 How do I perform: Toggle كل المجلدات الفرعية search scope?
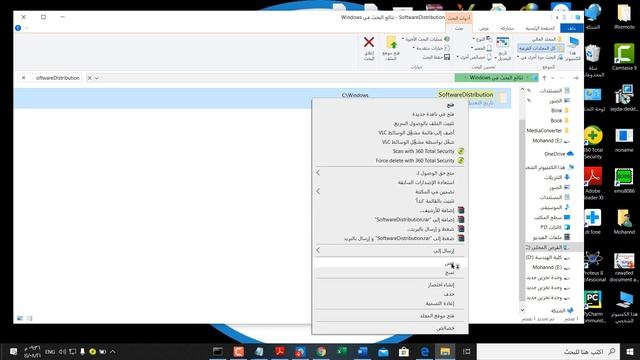coord(541,48)
